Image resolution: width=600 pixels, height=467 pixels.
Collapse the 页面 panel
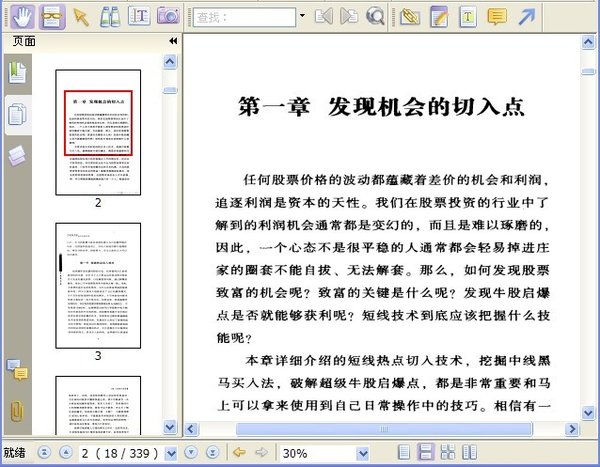[173, 41]
